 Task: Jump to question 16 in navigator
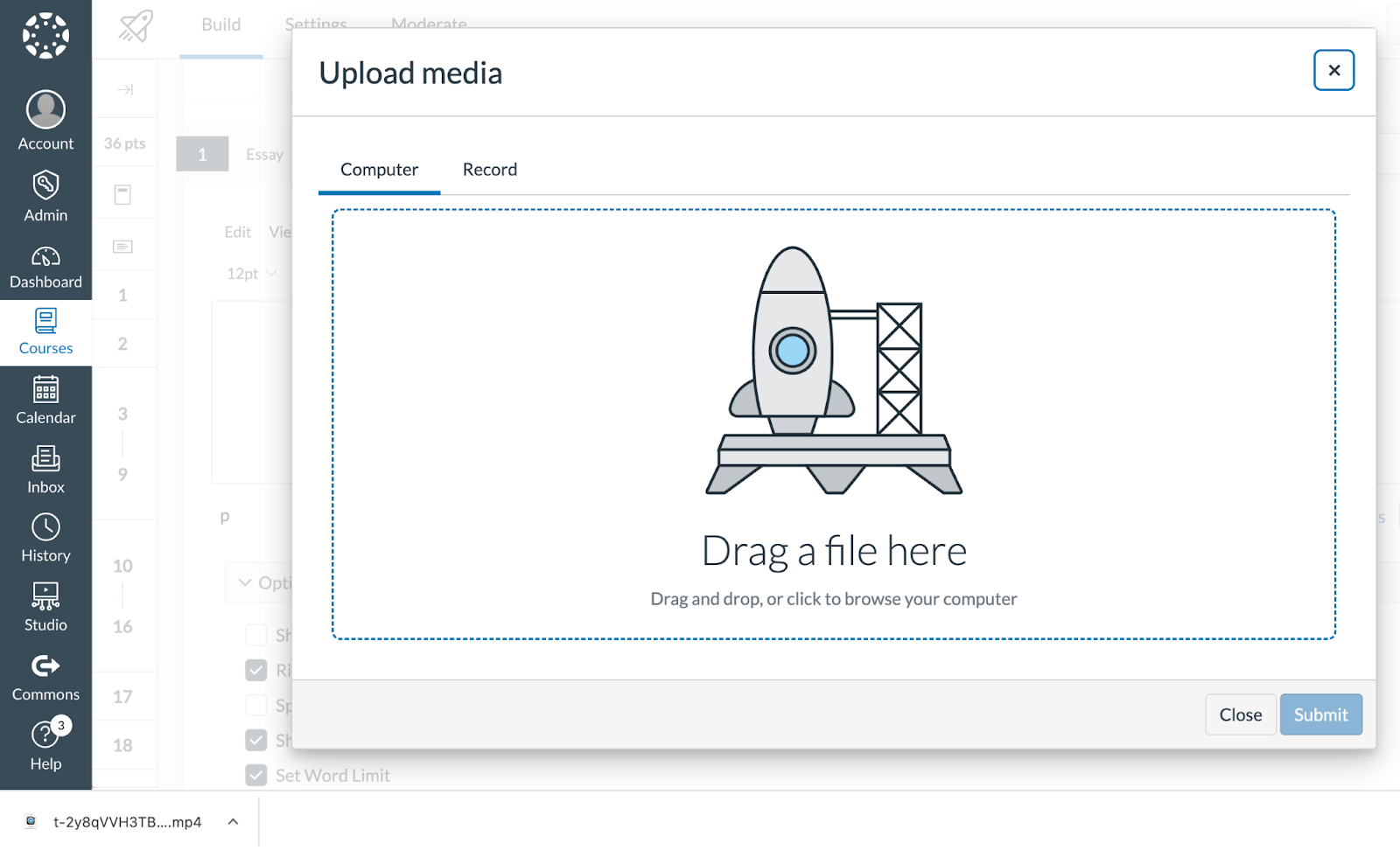[x=122, y=626]
